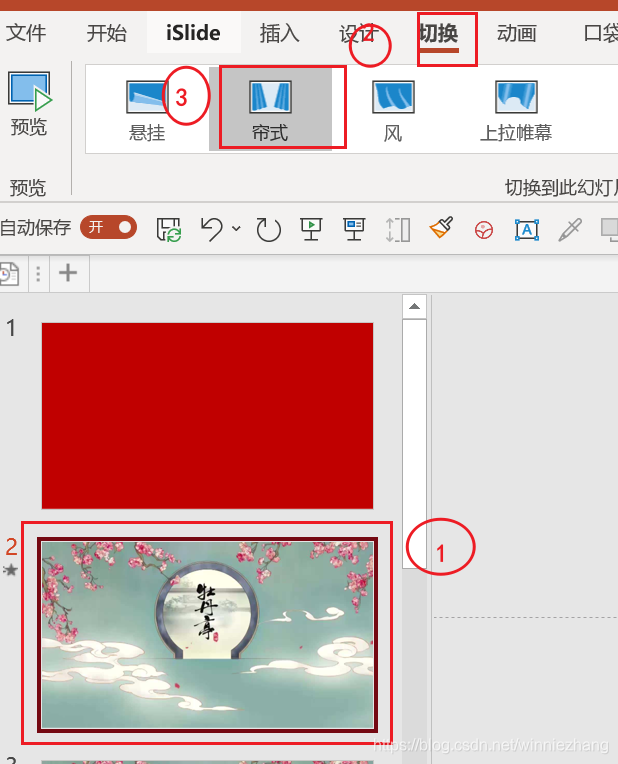Switch to the 开始 (Home) tab
The image size is (618, 764).
coord(107,33)
